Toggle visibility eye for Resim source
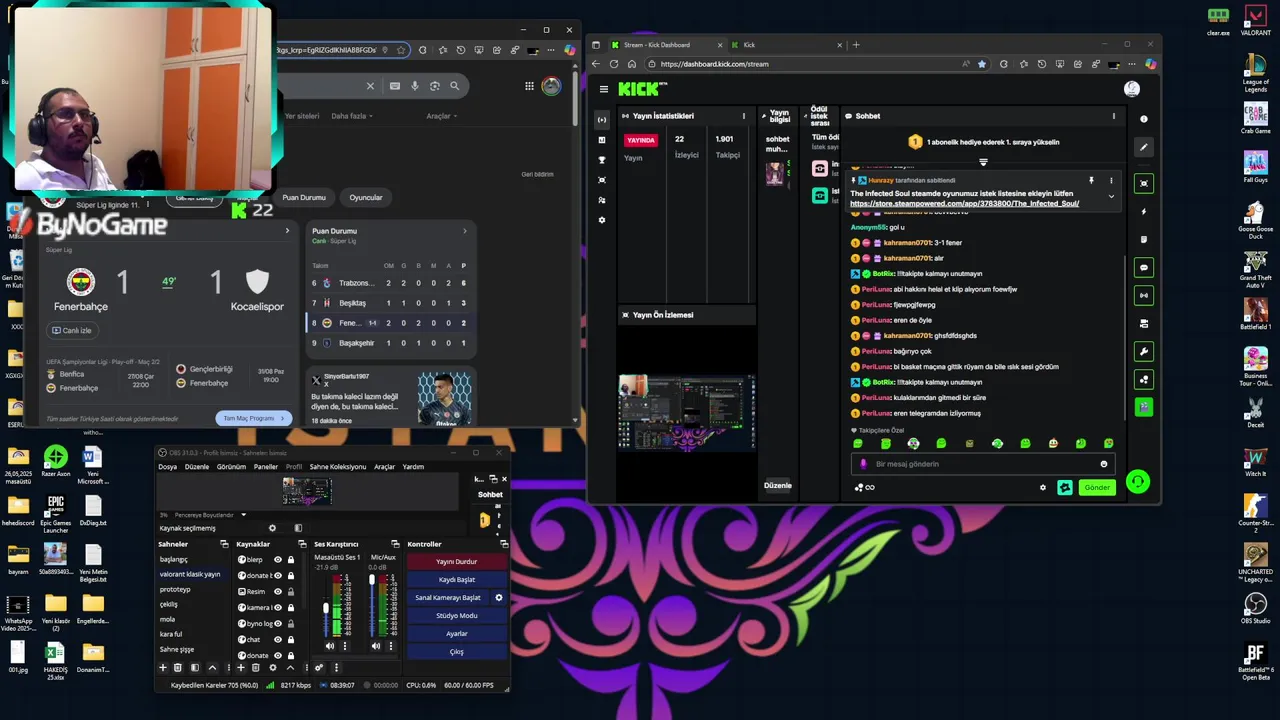 coord(278,592)
